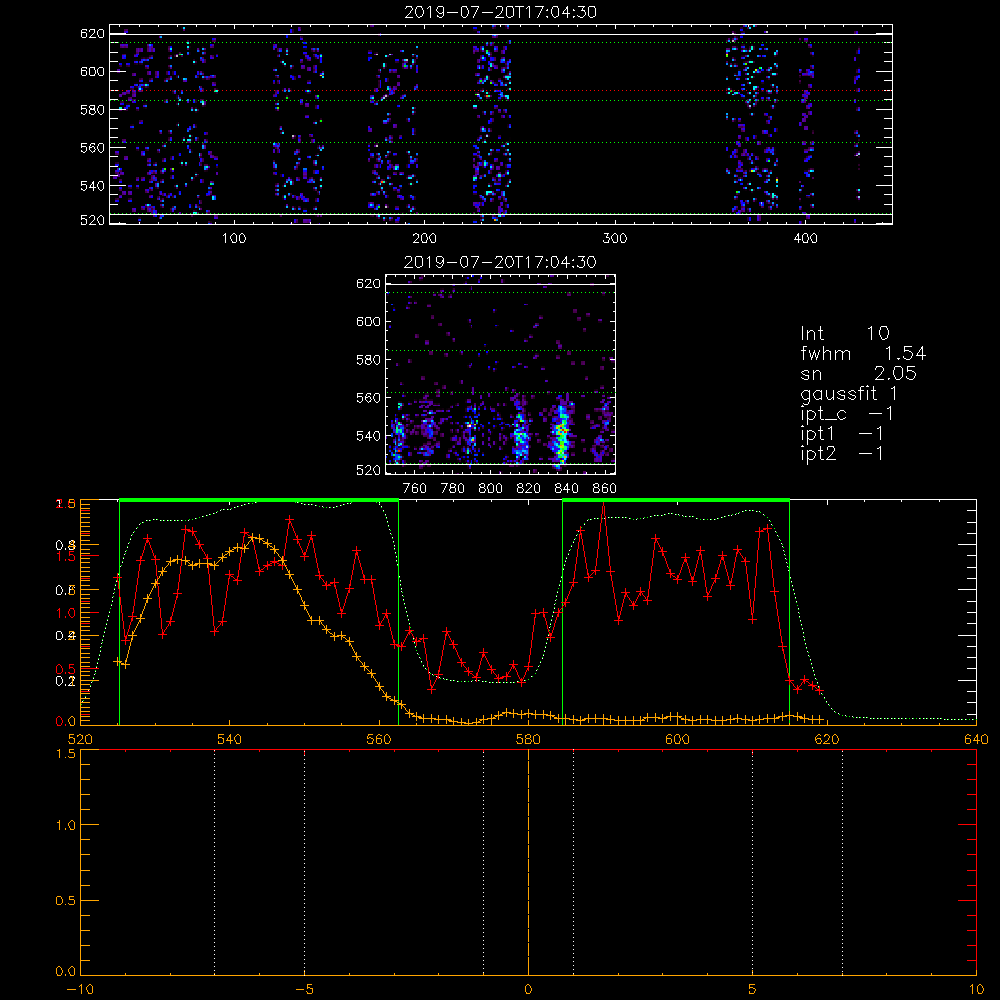Screen dimensions: 1000x1000
Task: Click the timestamp title above the small middle image
Action: (500, 262)
